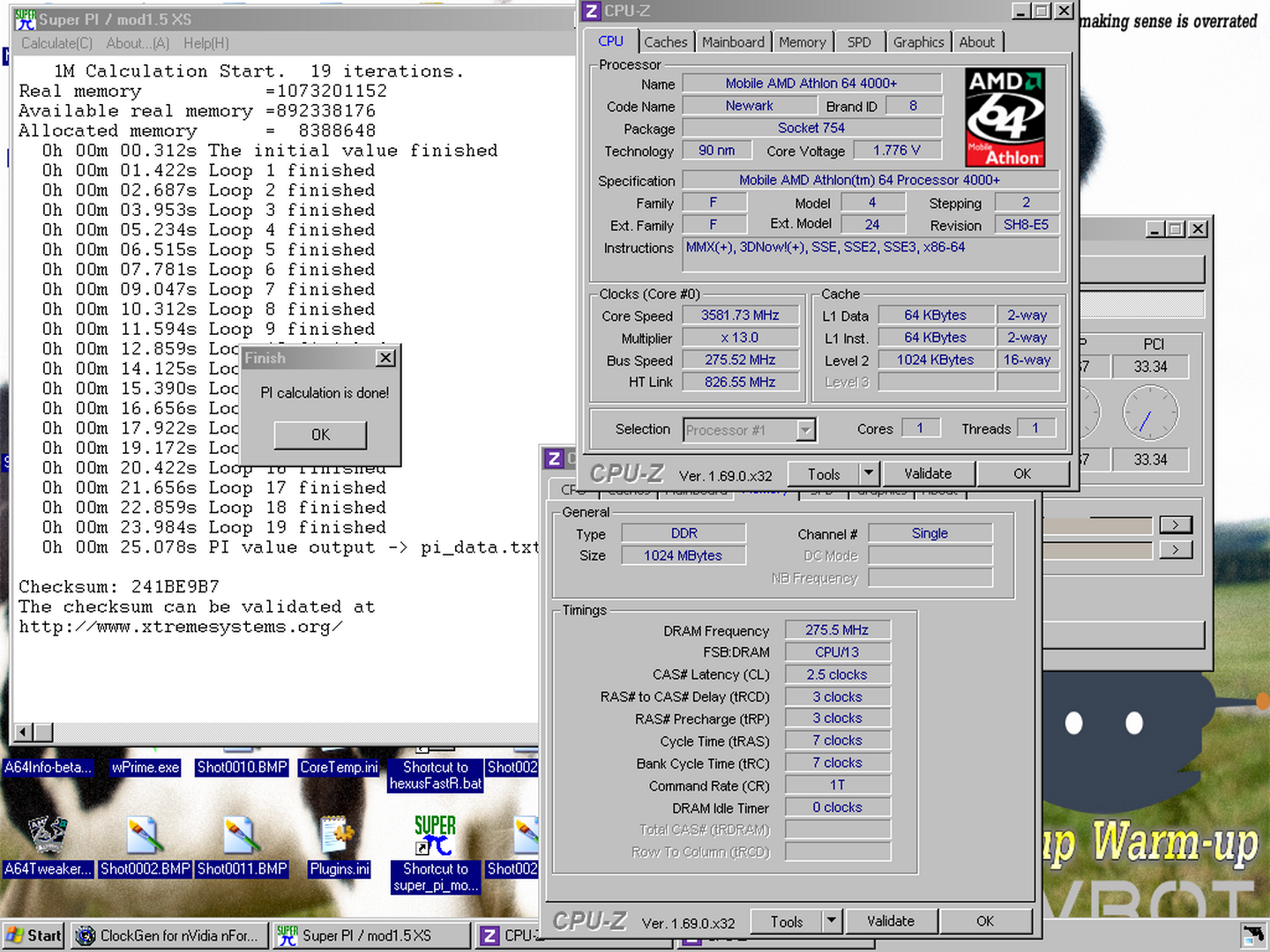Select CoreTemp.ini desktop item
The image size is (1270, 952).
point(339,767)
